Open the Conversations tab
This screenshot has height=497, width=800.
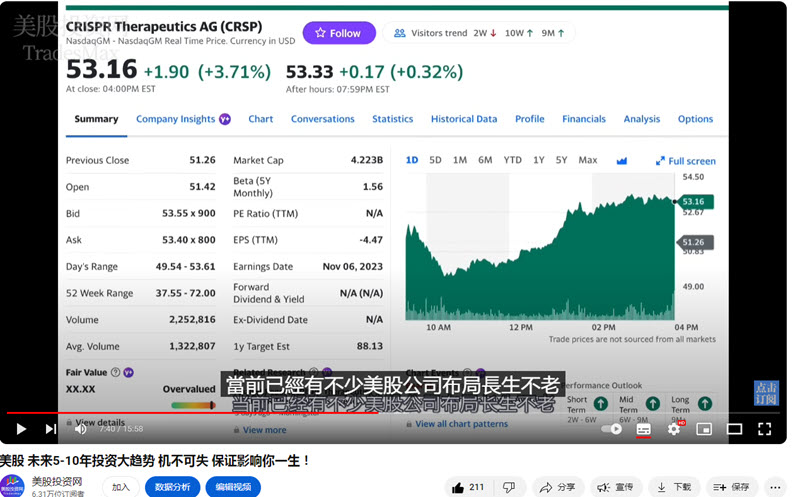[322, 119]
